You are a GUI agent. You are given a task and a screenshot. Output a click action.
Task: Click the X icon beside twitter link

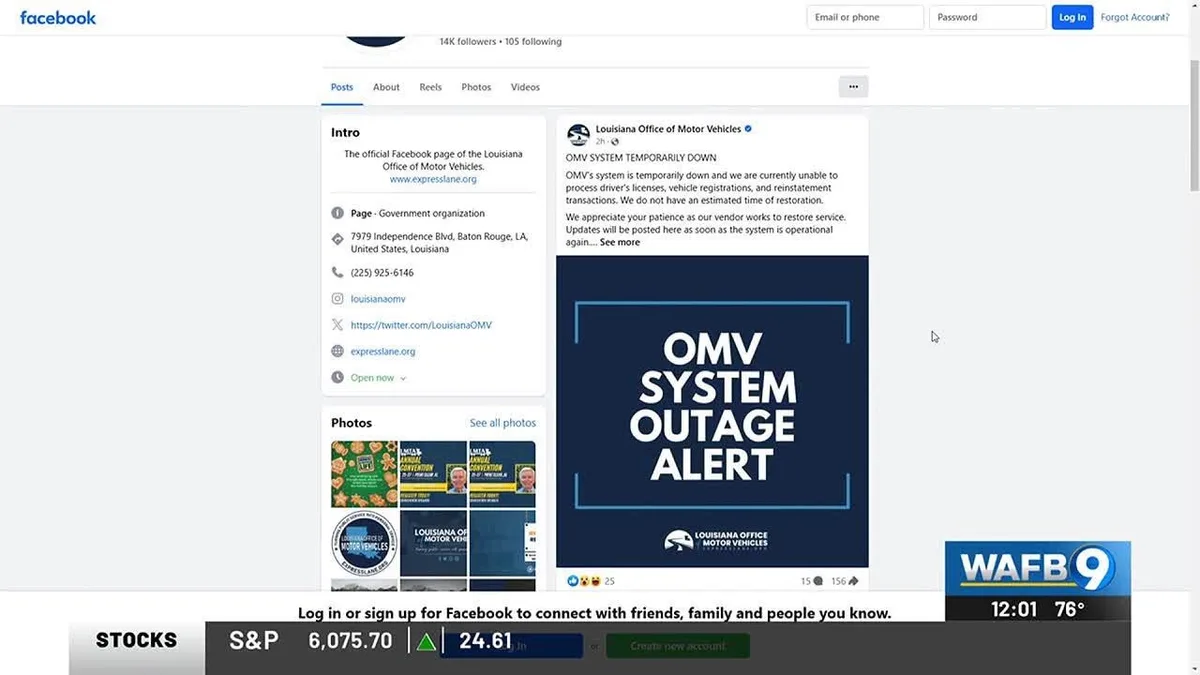point(338,325)
